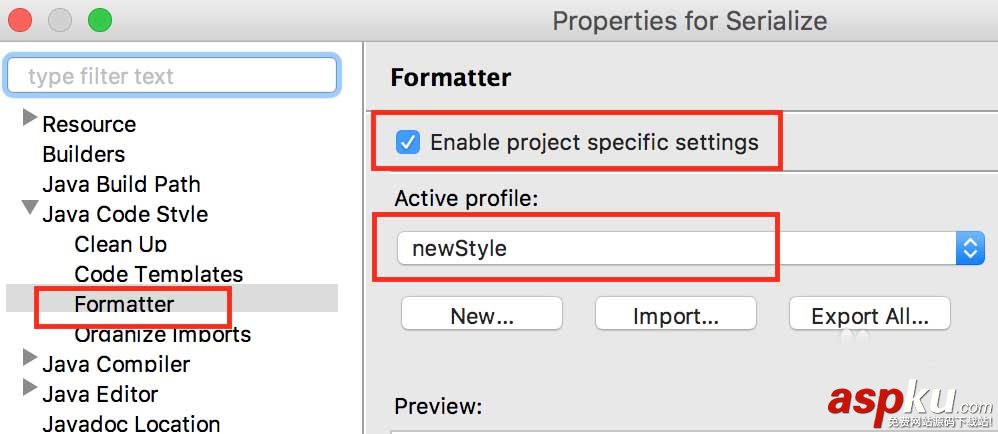Select the Formatter tree item
This screenshot has height=434, width=998.
coord(124,304)
